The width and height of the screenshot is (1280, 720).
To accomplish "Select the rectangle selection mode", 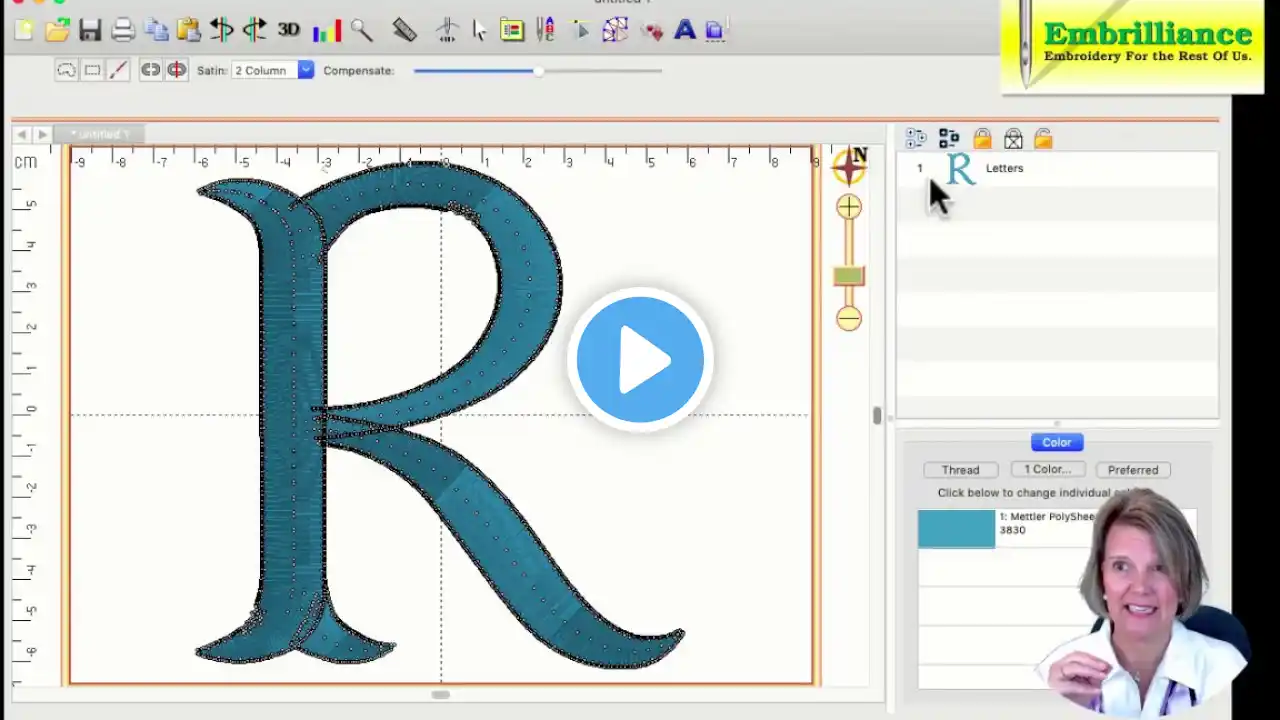I will point(92,70).
